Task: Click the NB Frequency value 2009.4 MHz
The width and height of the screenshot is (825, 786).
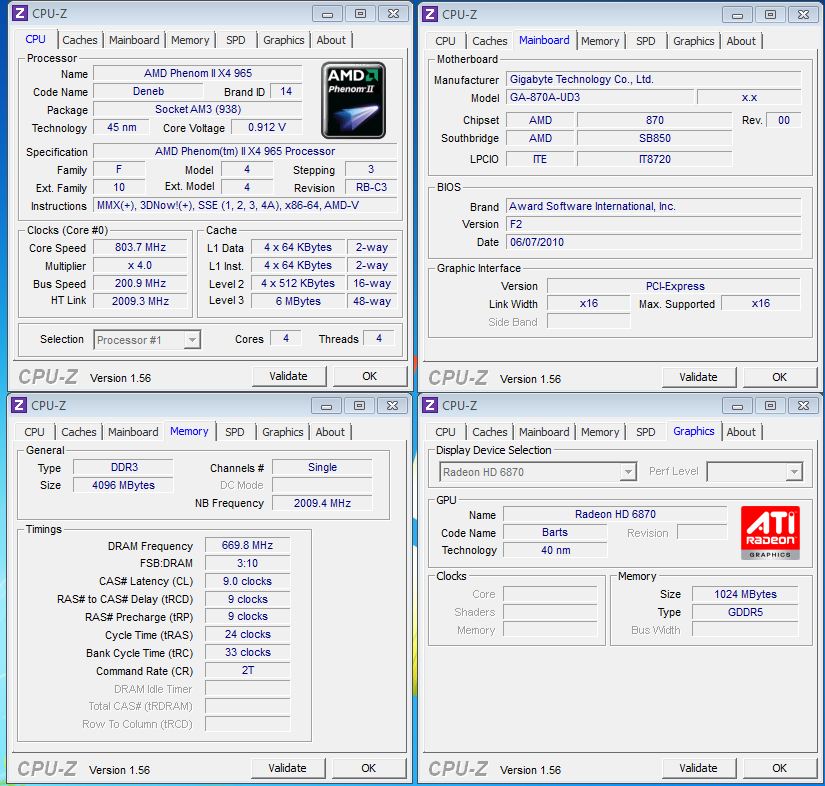Action: click(x=322, y=503)
